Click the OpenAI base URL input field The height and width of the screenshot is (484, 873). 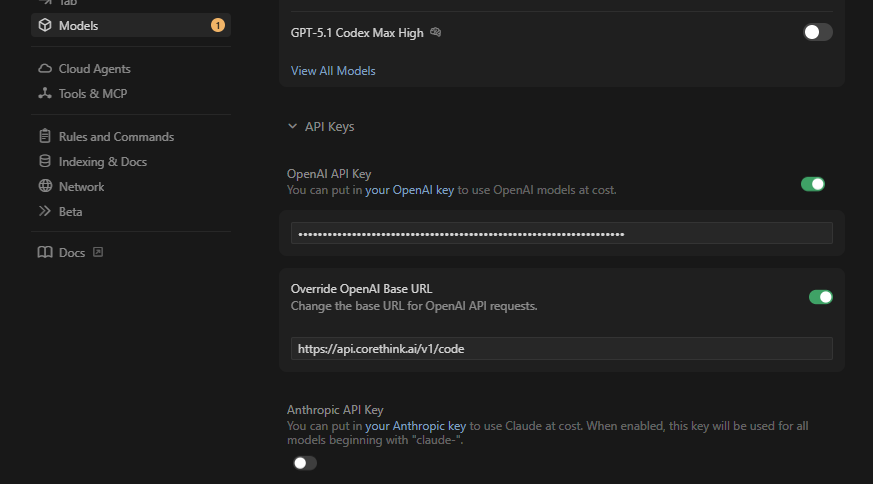pos(562,349)
